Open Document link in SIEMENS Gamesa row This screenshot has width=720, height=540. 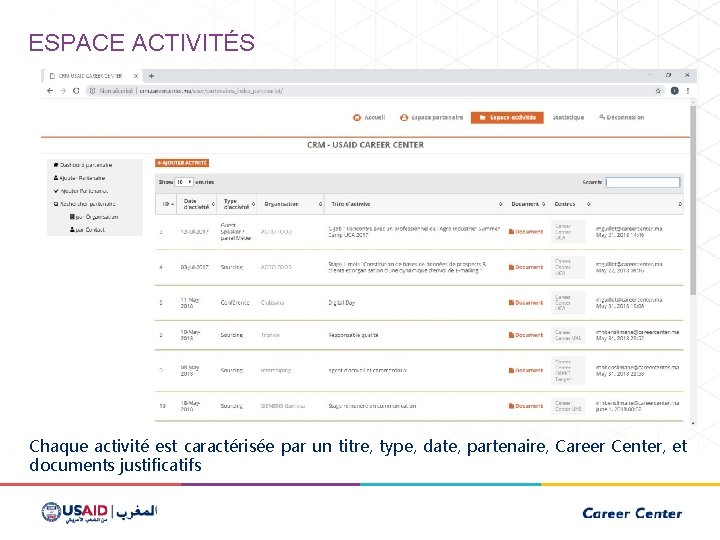point(526,406)
